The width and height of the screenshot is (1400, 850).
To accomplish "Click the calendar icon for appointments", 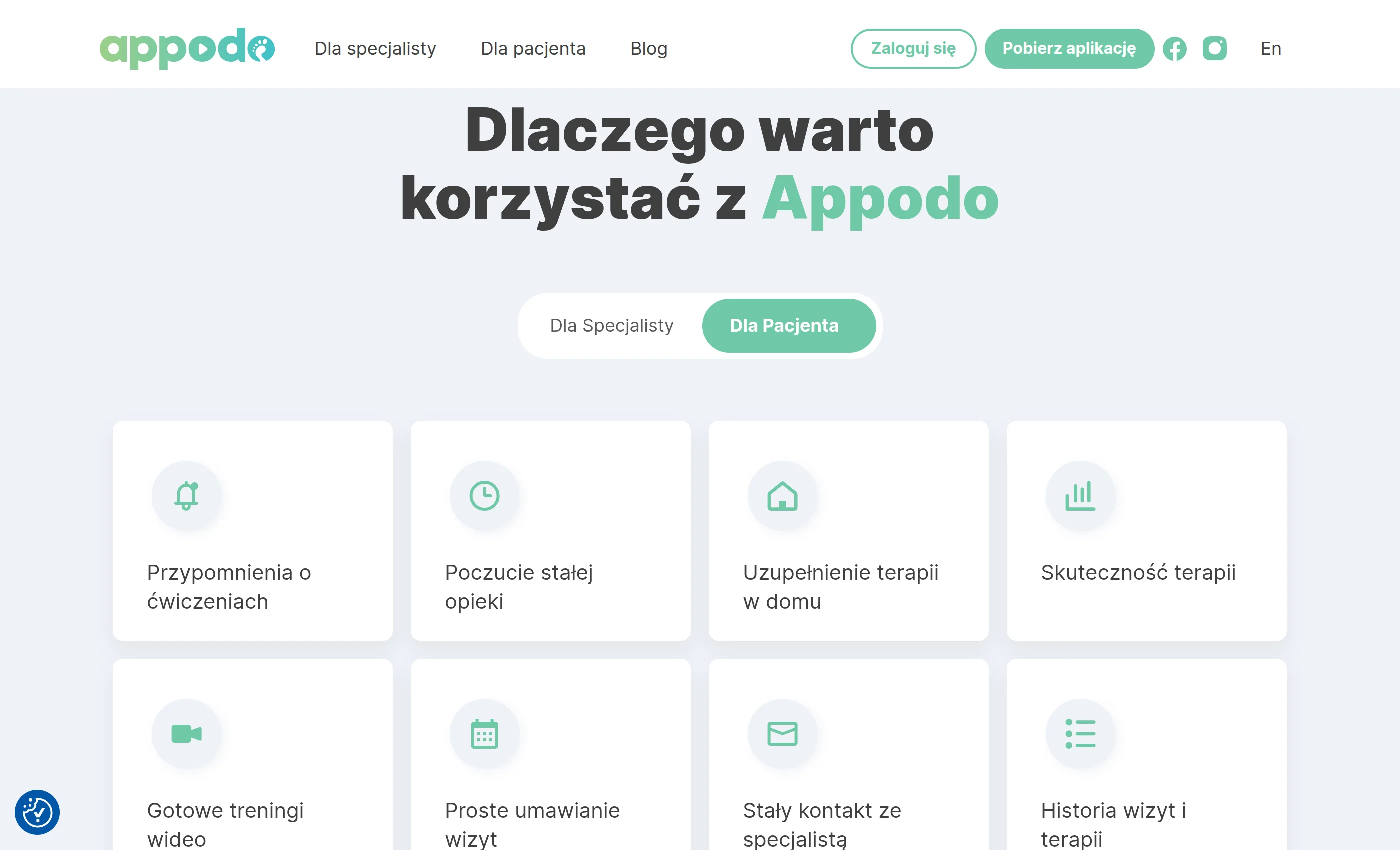I will coord(484,734).
